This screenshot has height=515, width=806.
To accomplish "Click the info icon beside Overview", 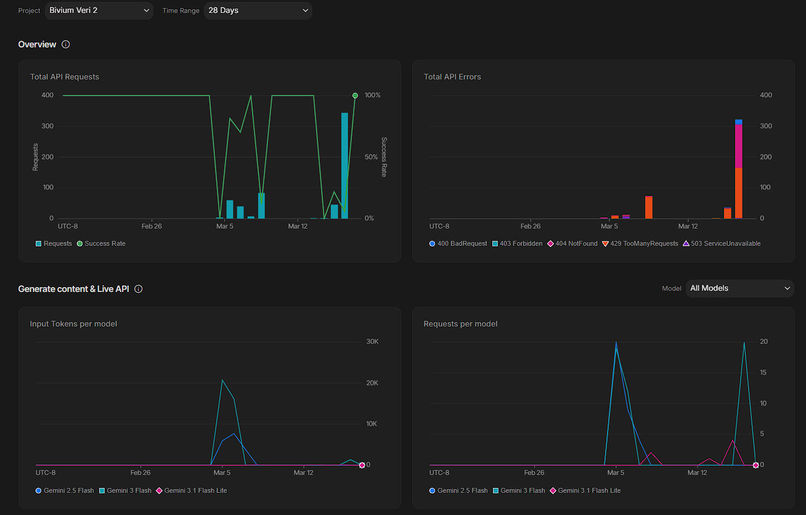I will tap(66, 44).
